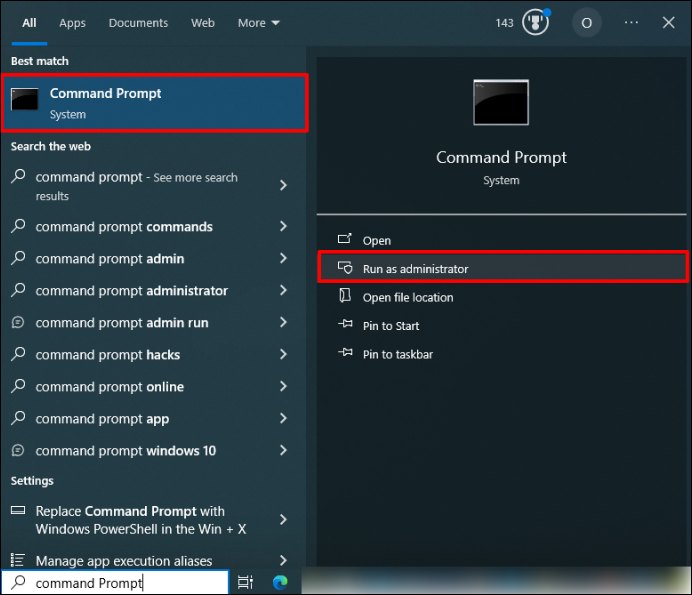Open the Command Prompt best match result
692x595 pixels.
pyautogui.click(x=154, y=103)
